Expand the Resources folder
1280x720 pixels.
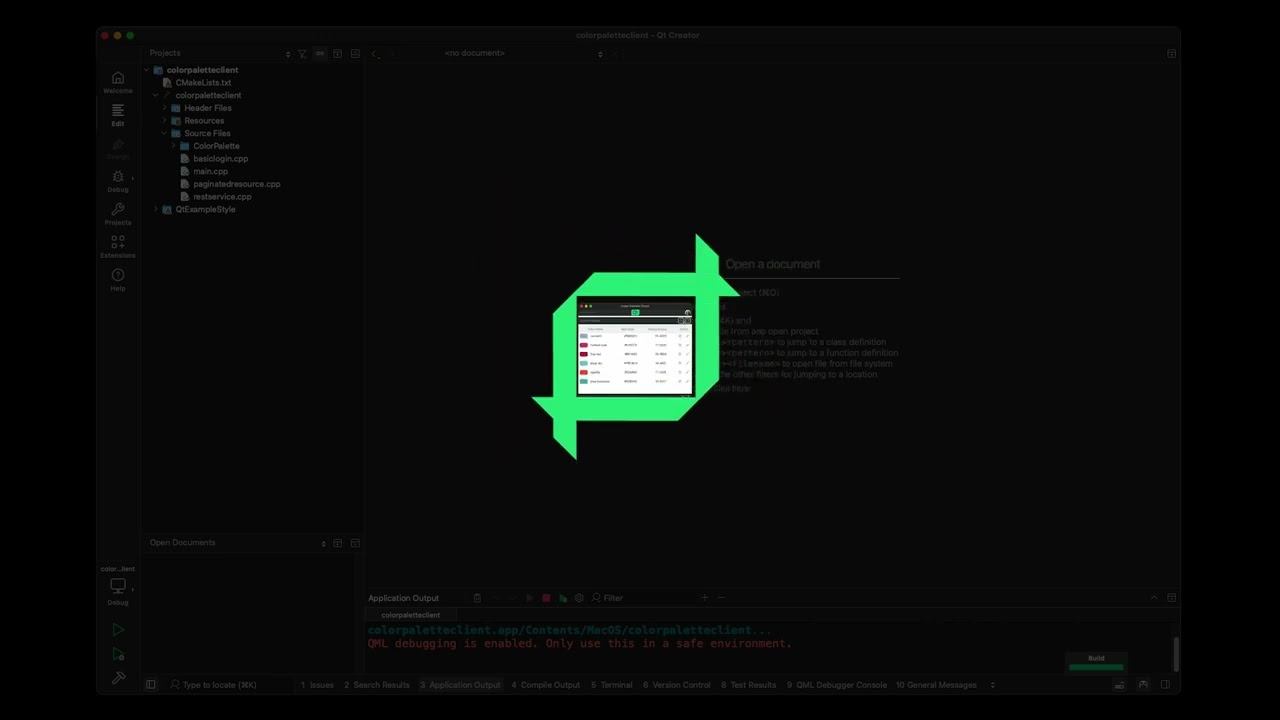(x=165, y=121)
